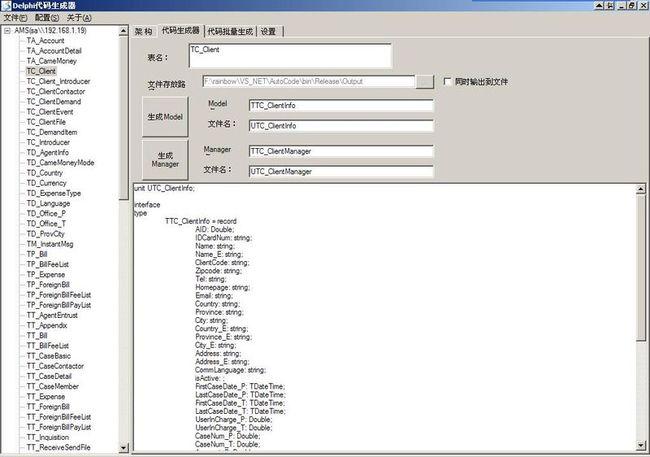The width and height of the screenshot is (650, 457).
Task: Click the tree panel scroll-up arrow
Action: 124,30
